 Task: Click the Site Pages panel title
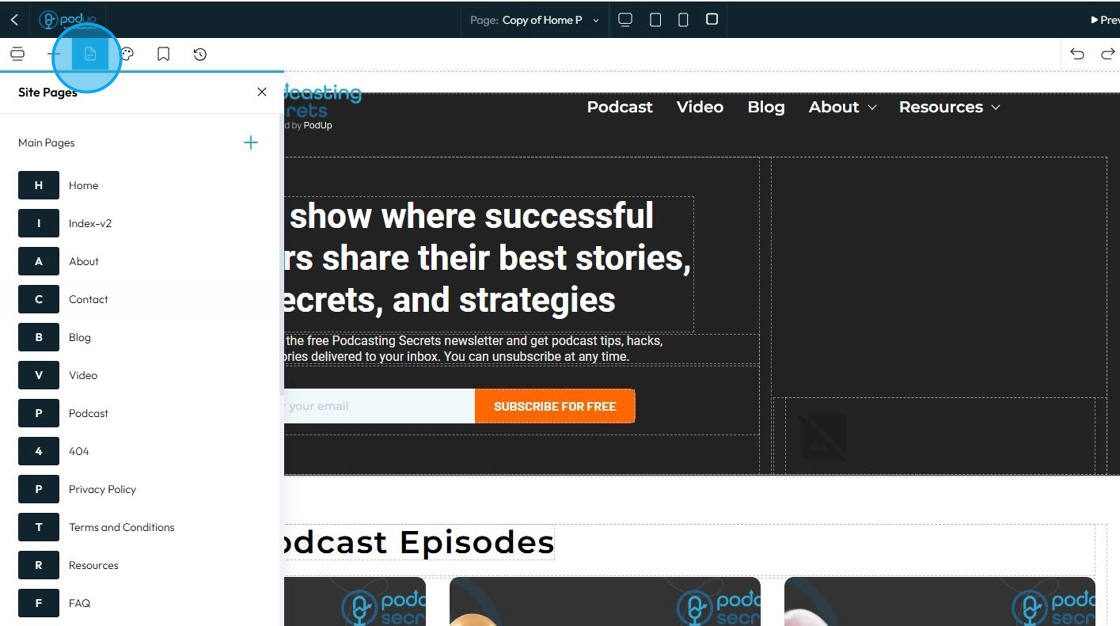coord(47,92)
